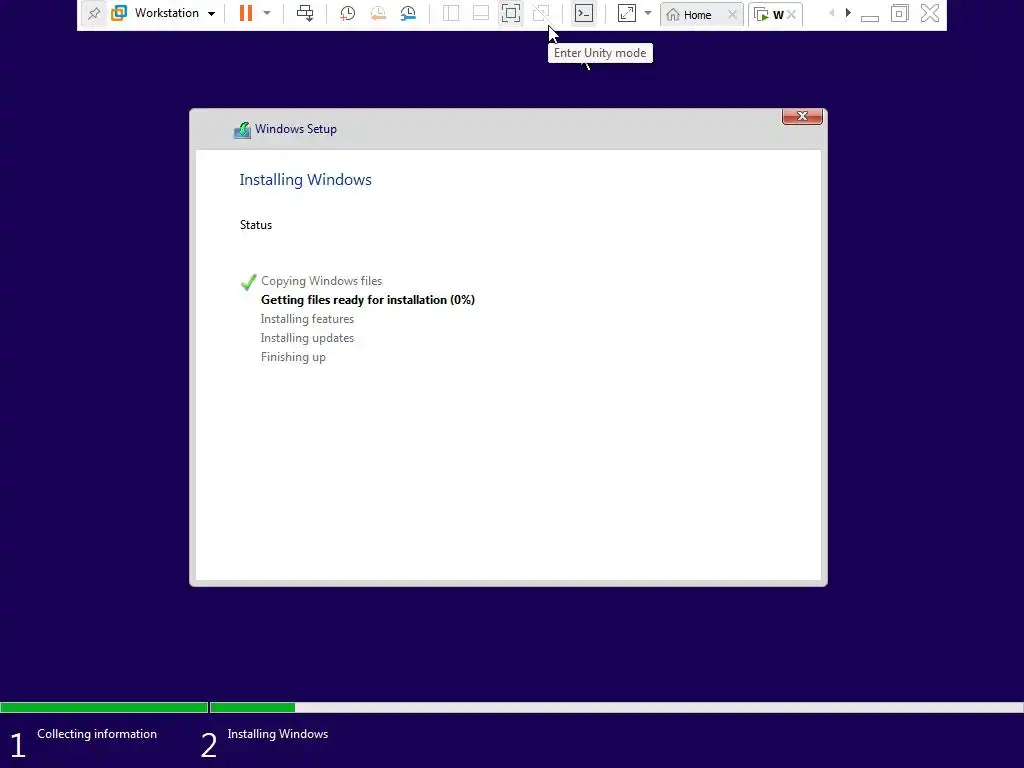
Task: Open the console view icon
Action: pos(584,13)
